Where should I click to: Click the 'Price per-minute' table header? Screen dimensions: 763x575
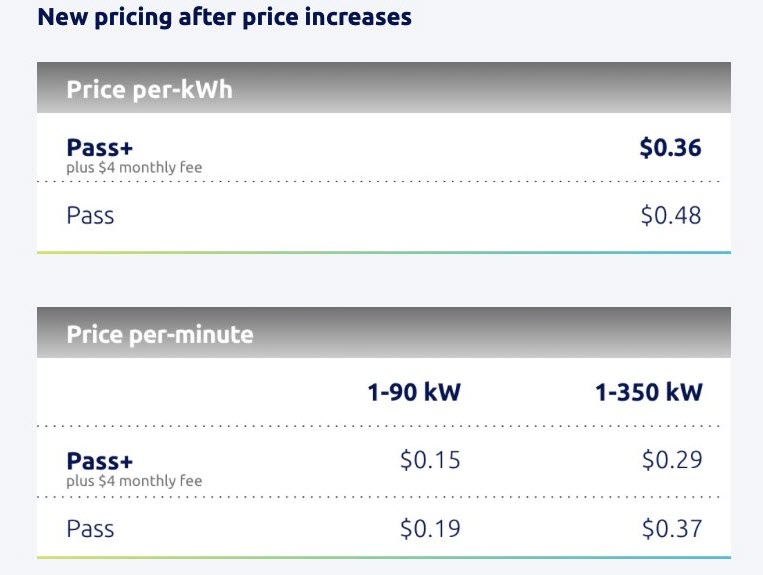tap(160, 334)
